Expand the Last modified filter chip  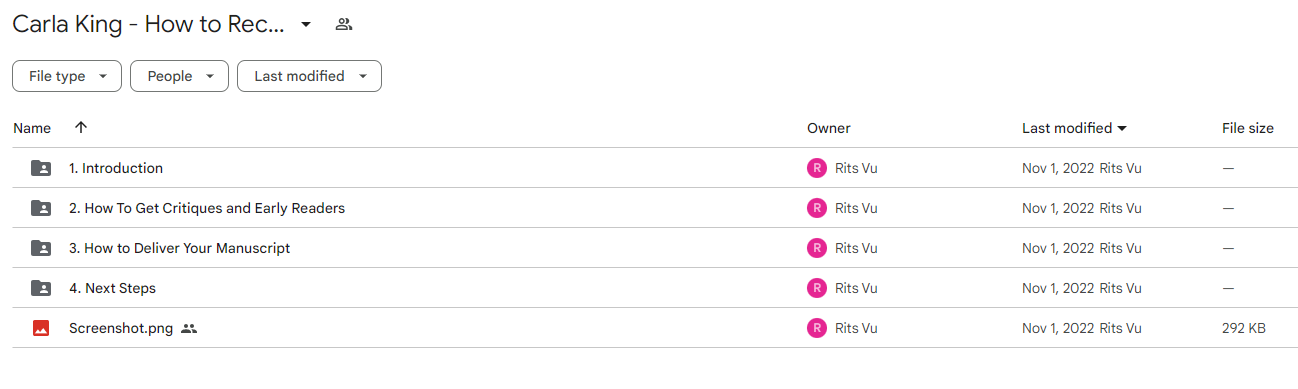pyautogui.click(x=309, y=76)
